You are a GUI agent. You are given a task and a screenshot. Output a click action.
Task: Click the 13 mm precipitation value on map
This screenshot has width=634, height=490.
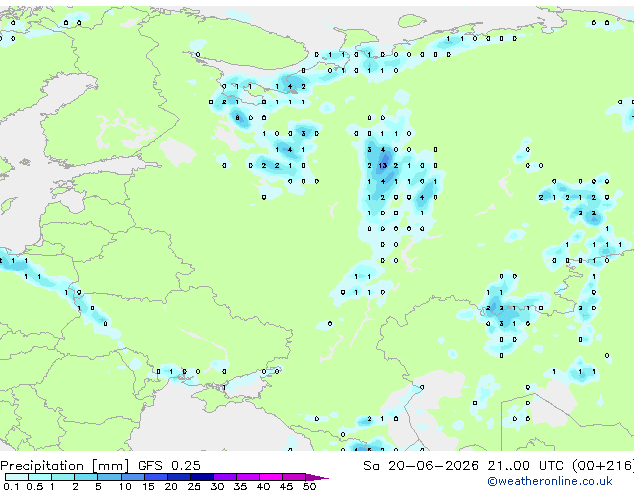[x=383, y=165]
